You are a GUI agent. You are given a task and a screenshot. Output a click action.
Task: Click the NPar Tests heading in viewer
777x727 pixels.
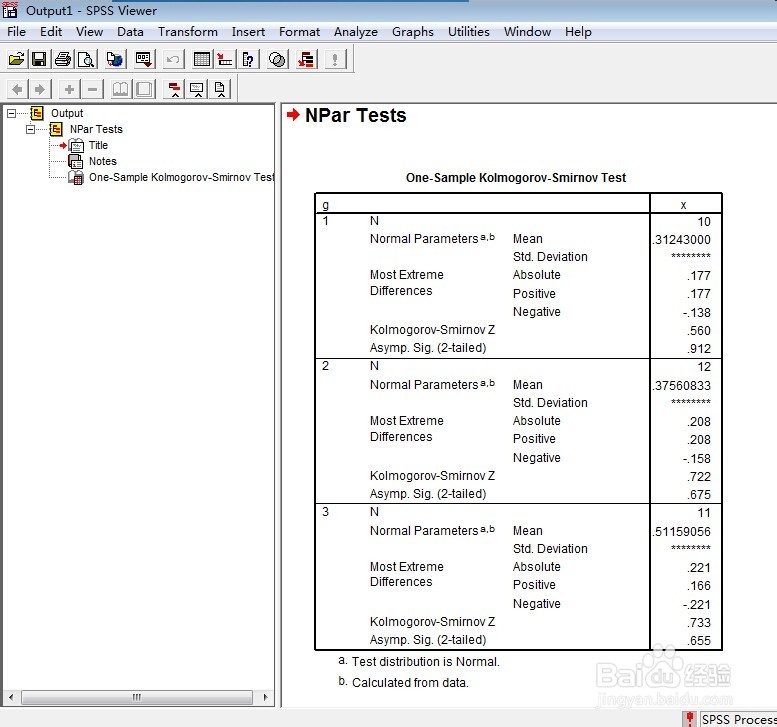355,115
